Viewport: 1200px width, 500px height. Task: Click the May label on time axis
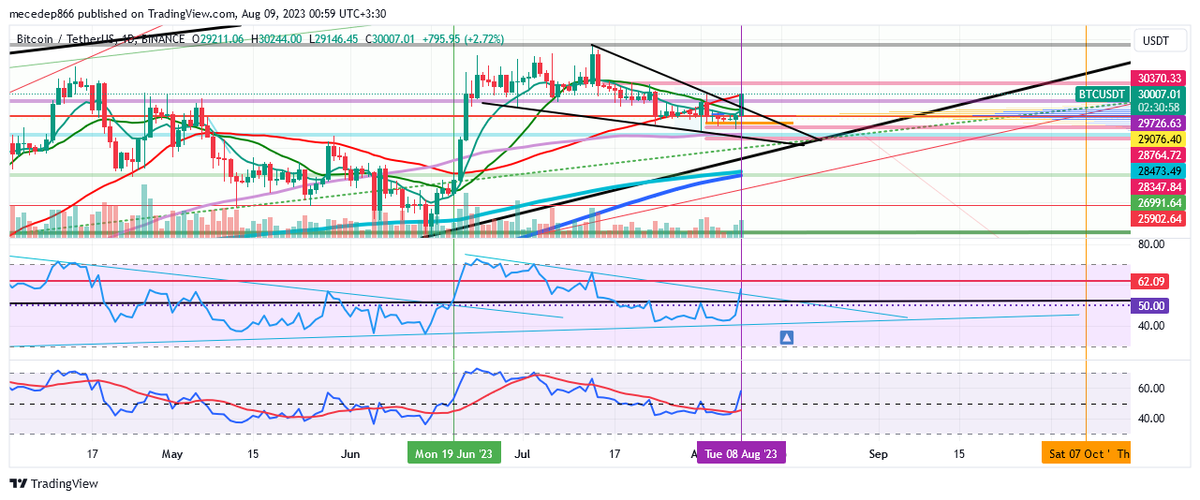point(173,454)
